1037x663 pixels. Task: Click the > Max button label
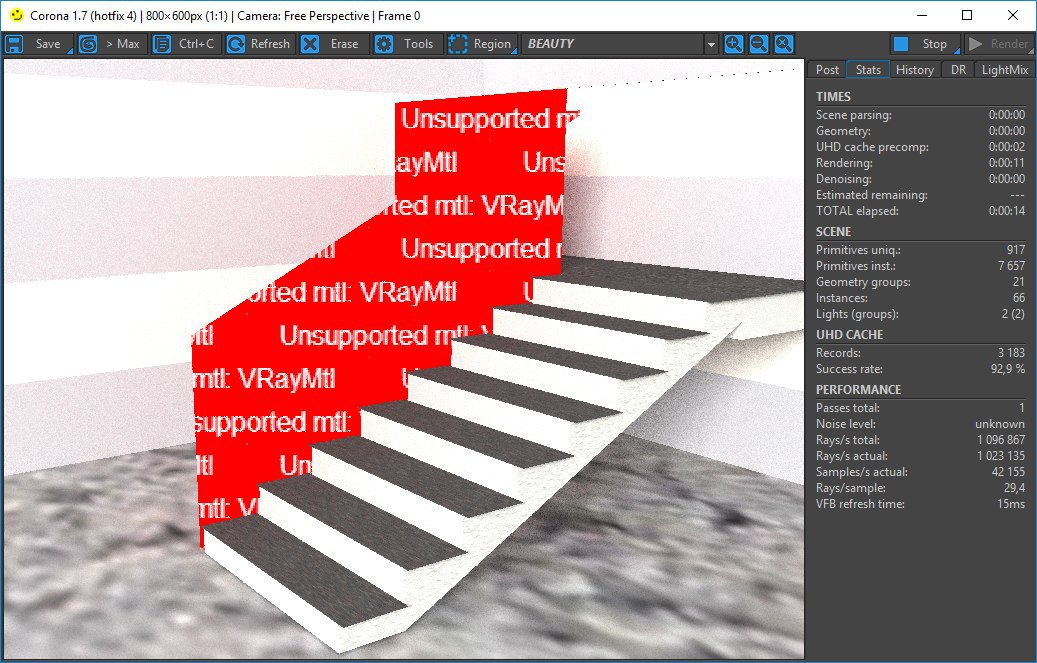(123, 44)
